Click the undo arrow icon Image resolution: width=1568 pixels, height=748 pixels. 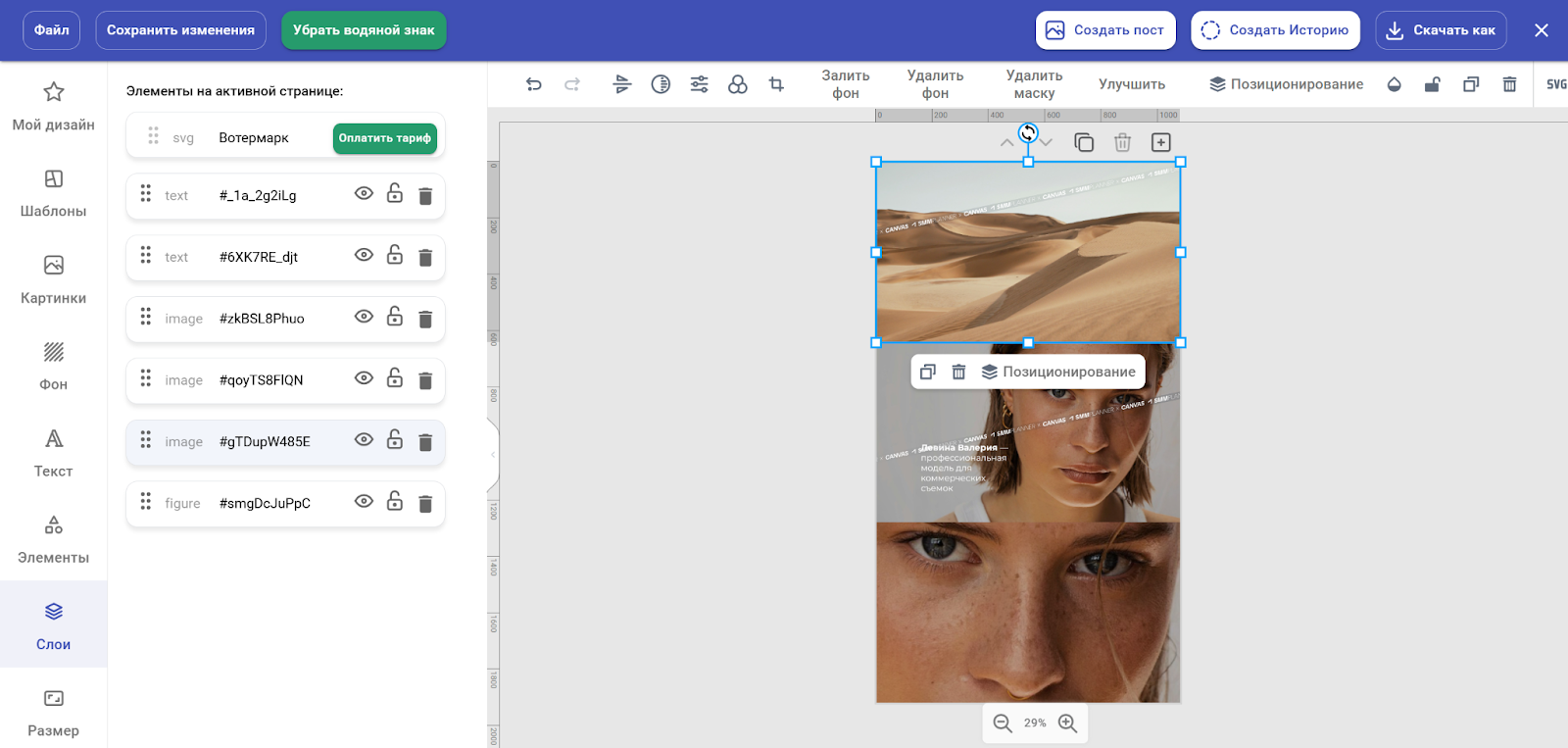click(x=533, y=84)
